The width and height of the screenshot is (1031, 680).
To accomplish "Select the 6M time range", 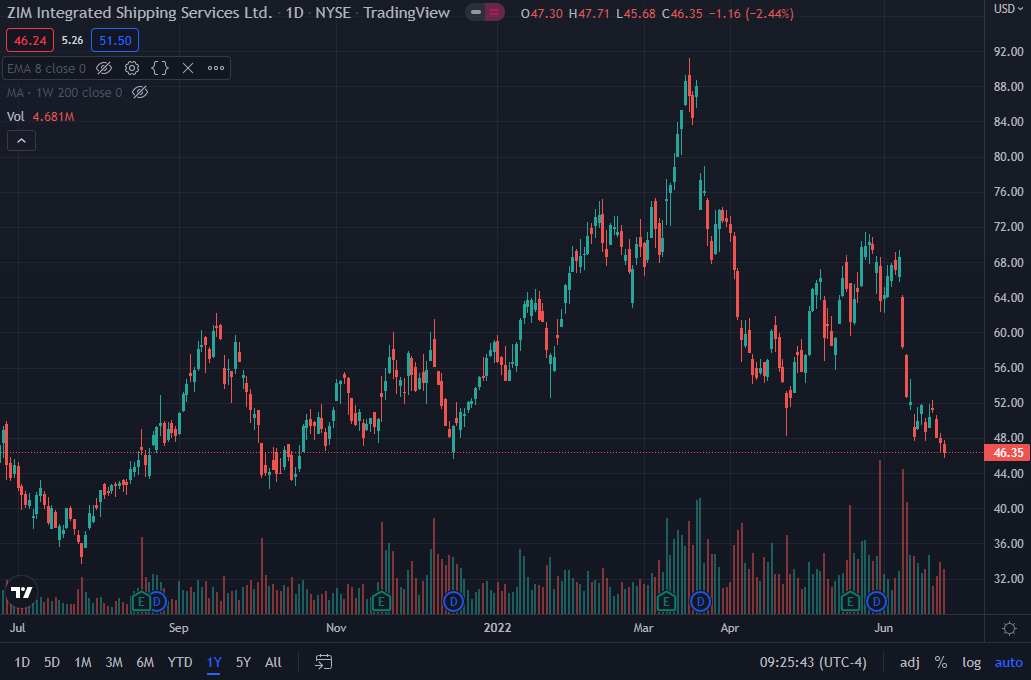I will pos(145,662).
